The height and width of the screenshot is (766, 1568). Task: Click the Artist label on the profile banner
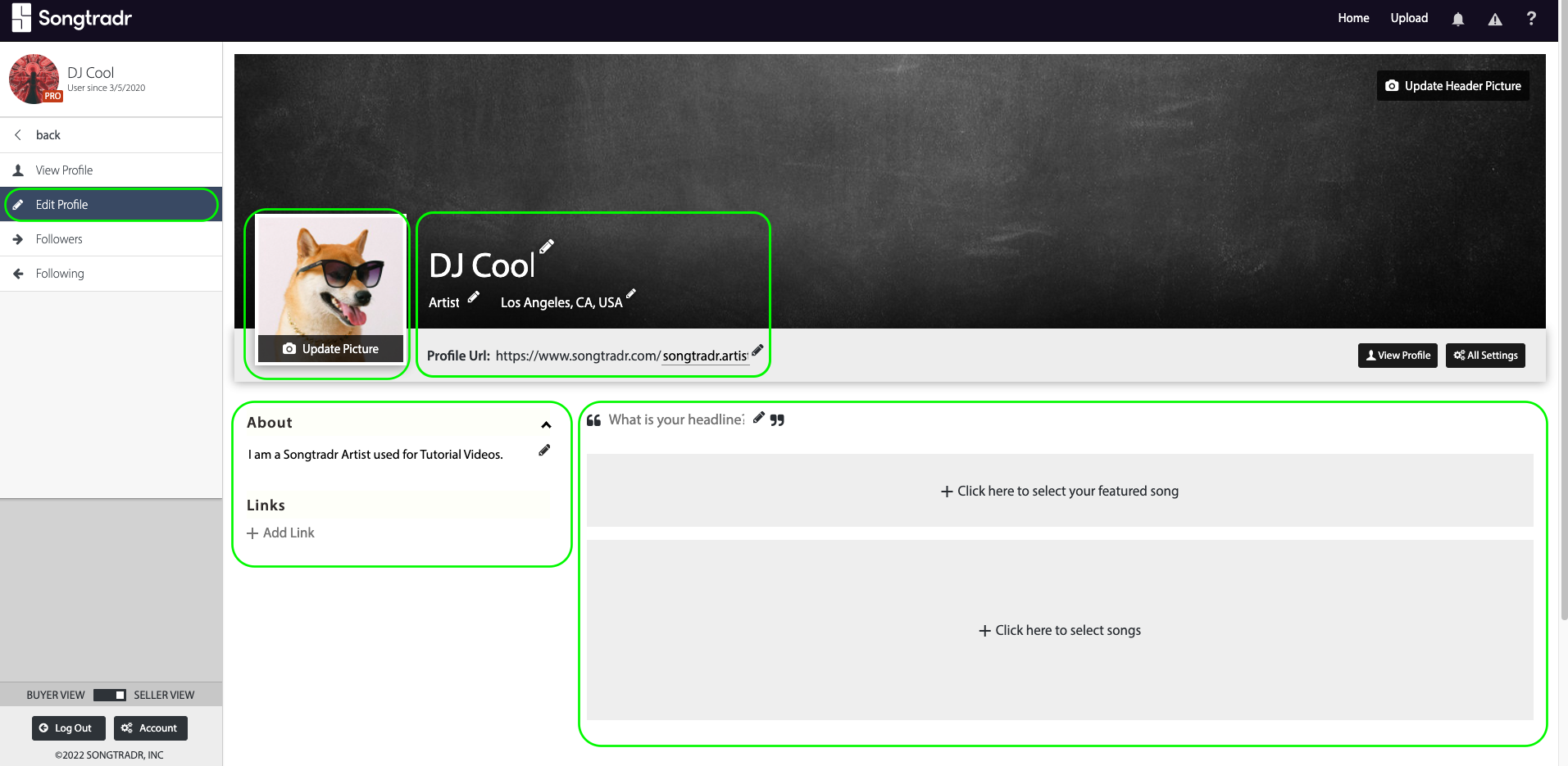tap(443, 302)
